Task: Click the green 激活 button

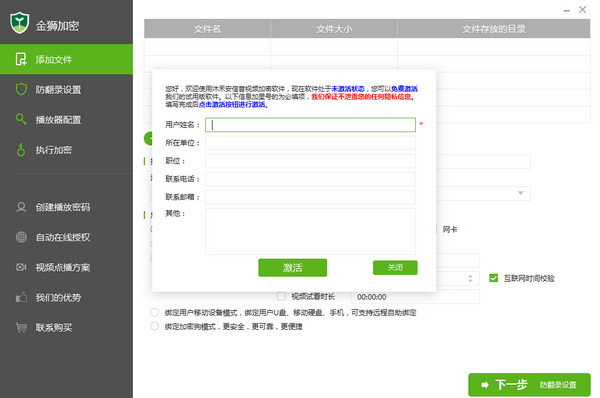Action: [x=292, y=268]
